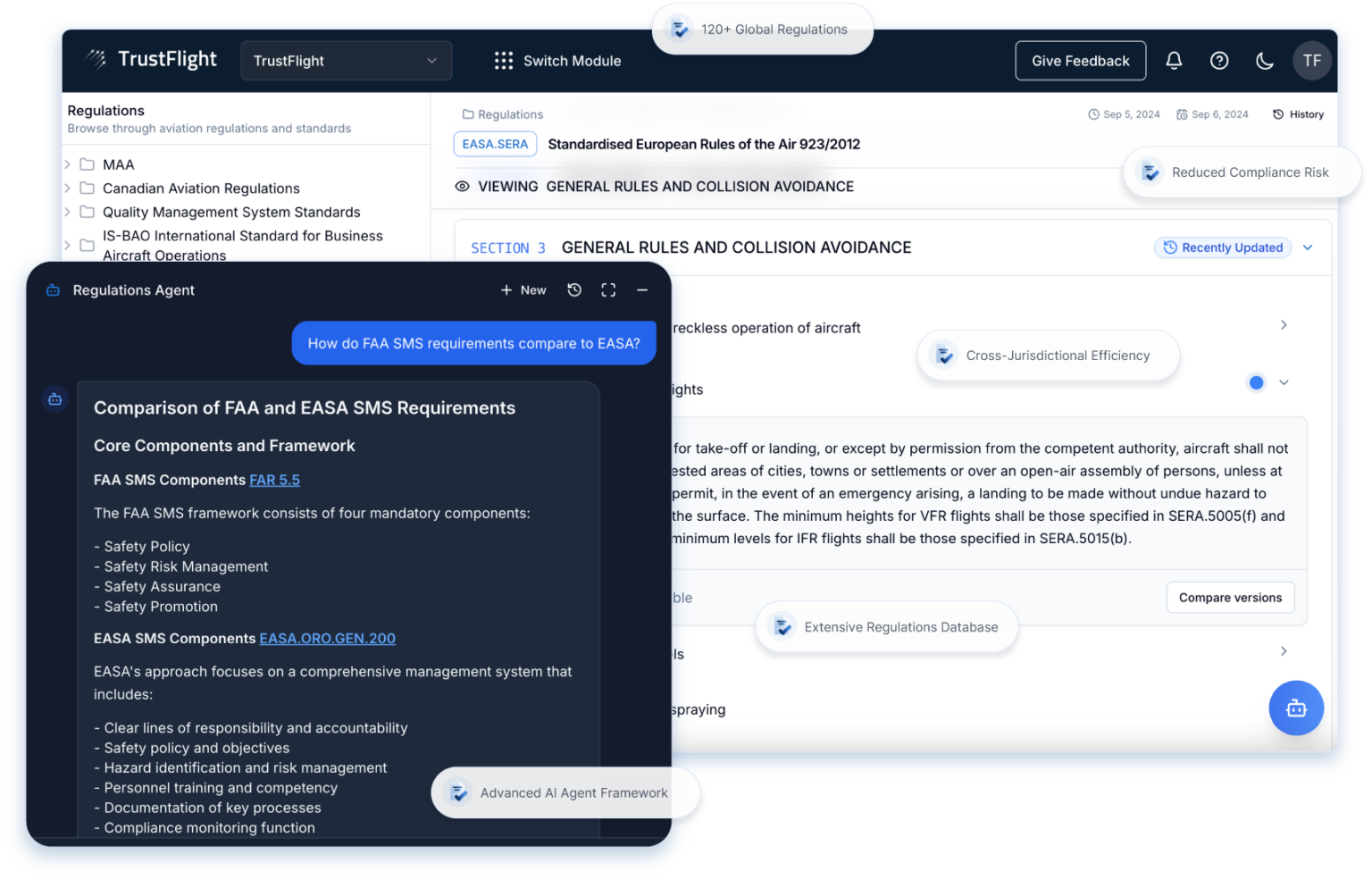Collapse the Regulations Agent panel
This screenshot has height=880, width=1372.
642,289
